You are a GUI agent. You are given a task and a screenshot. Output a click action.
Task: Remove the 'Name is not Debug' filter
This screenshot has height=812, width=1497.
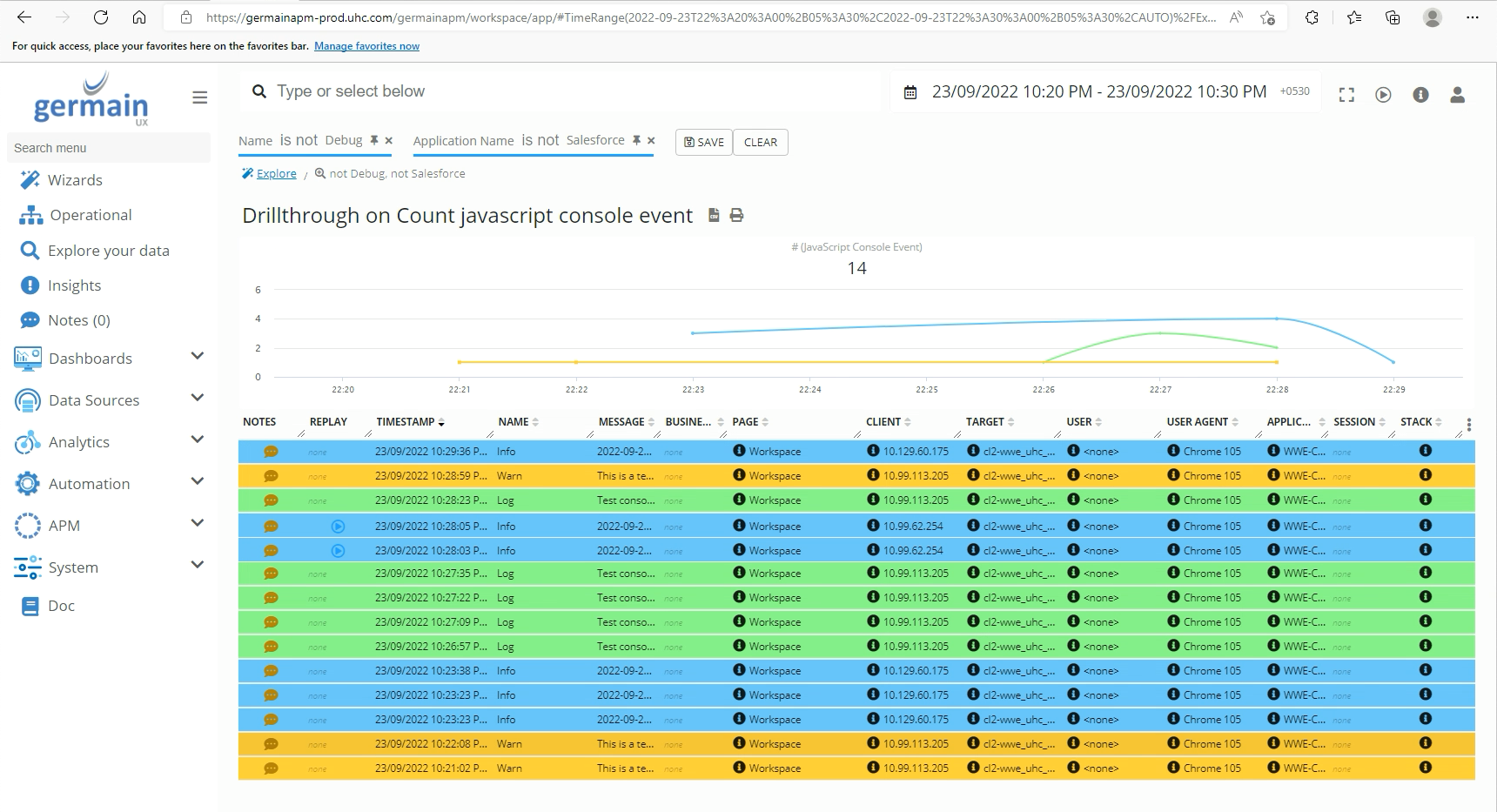pos(389,140)
